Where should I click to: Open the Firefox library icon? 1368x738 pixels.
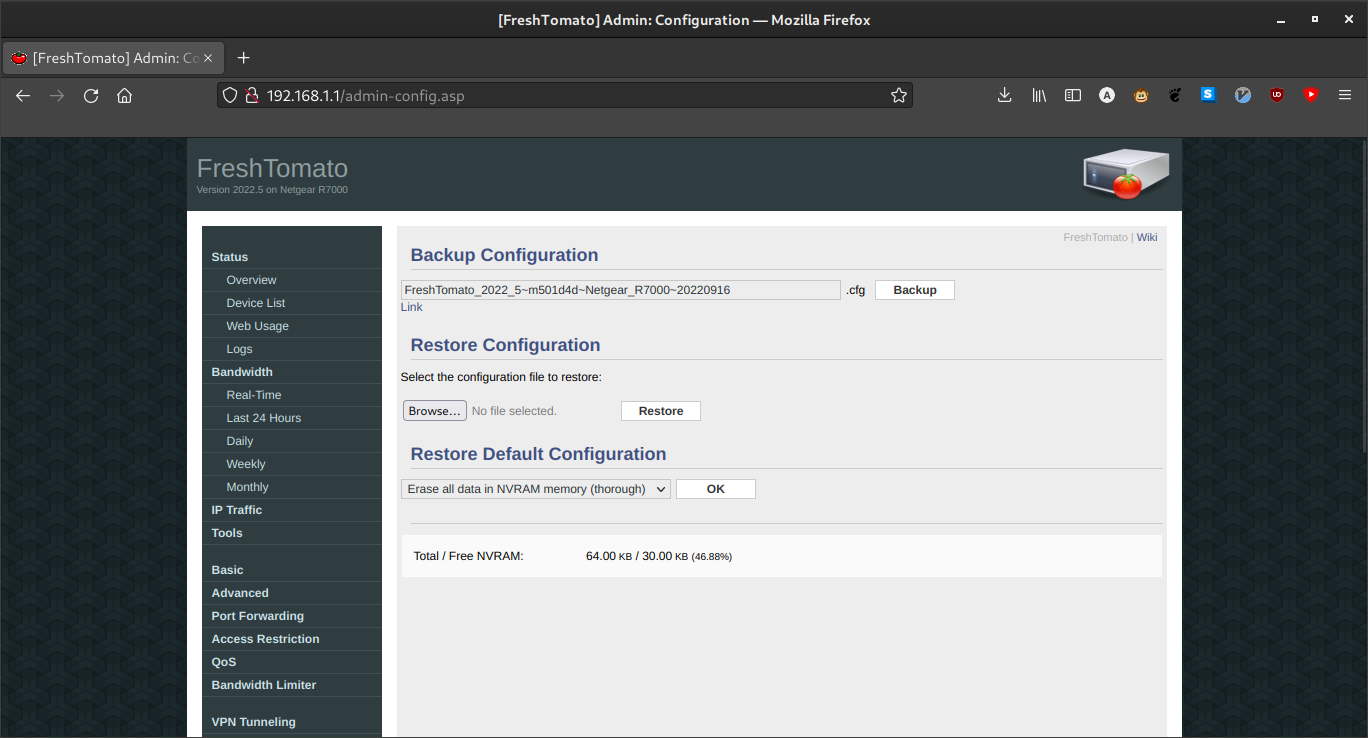coord(1039,95)
